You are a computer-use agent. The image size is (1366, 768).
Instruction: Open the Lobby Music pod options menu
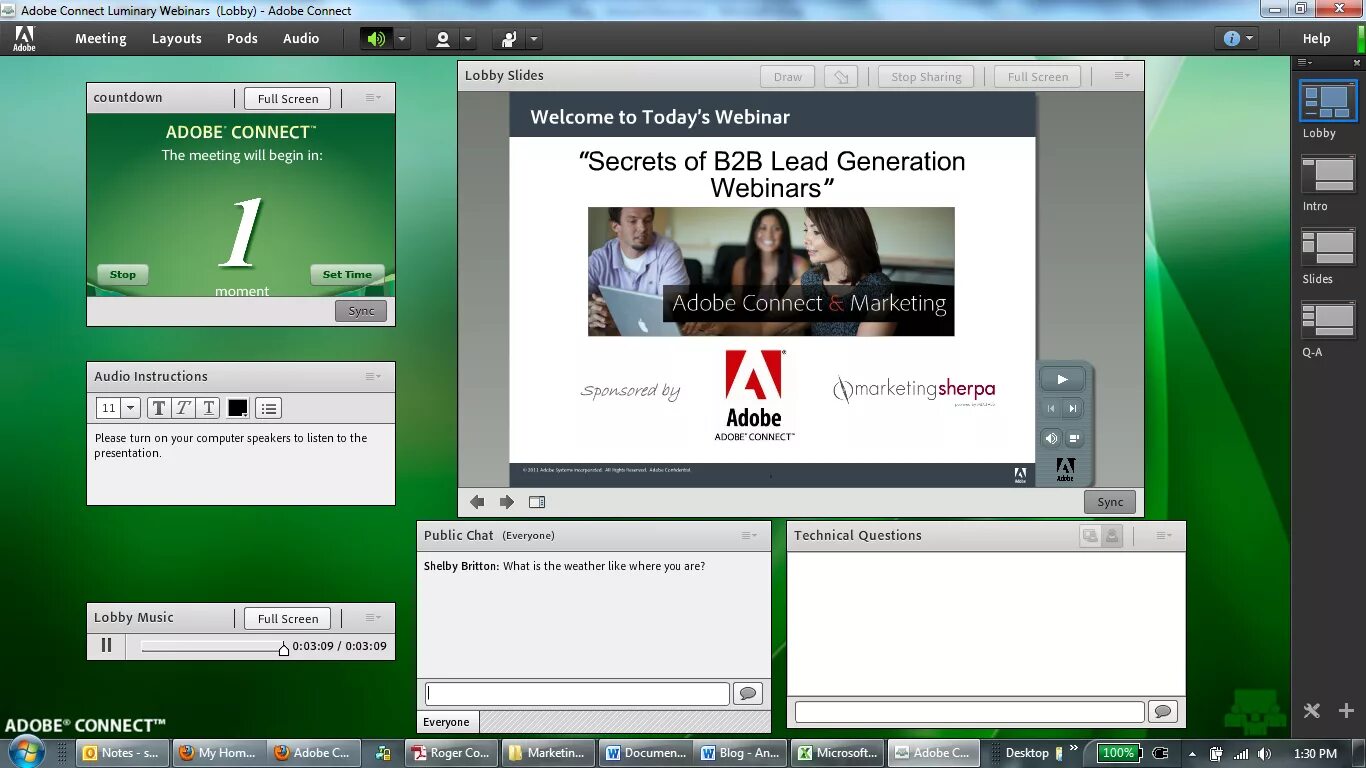click(373, 618)
